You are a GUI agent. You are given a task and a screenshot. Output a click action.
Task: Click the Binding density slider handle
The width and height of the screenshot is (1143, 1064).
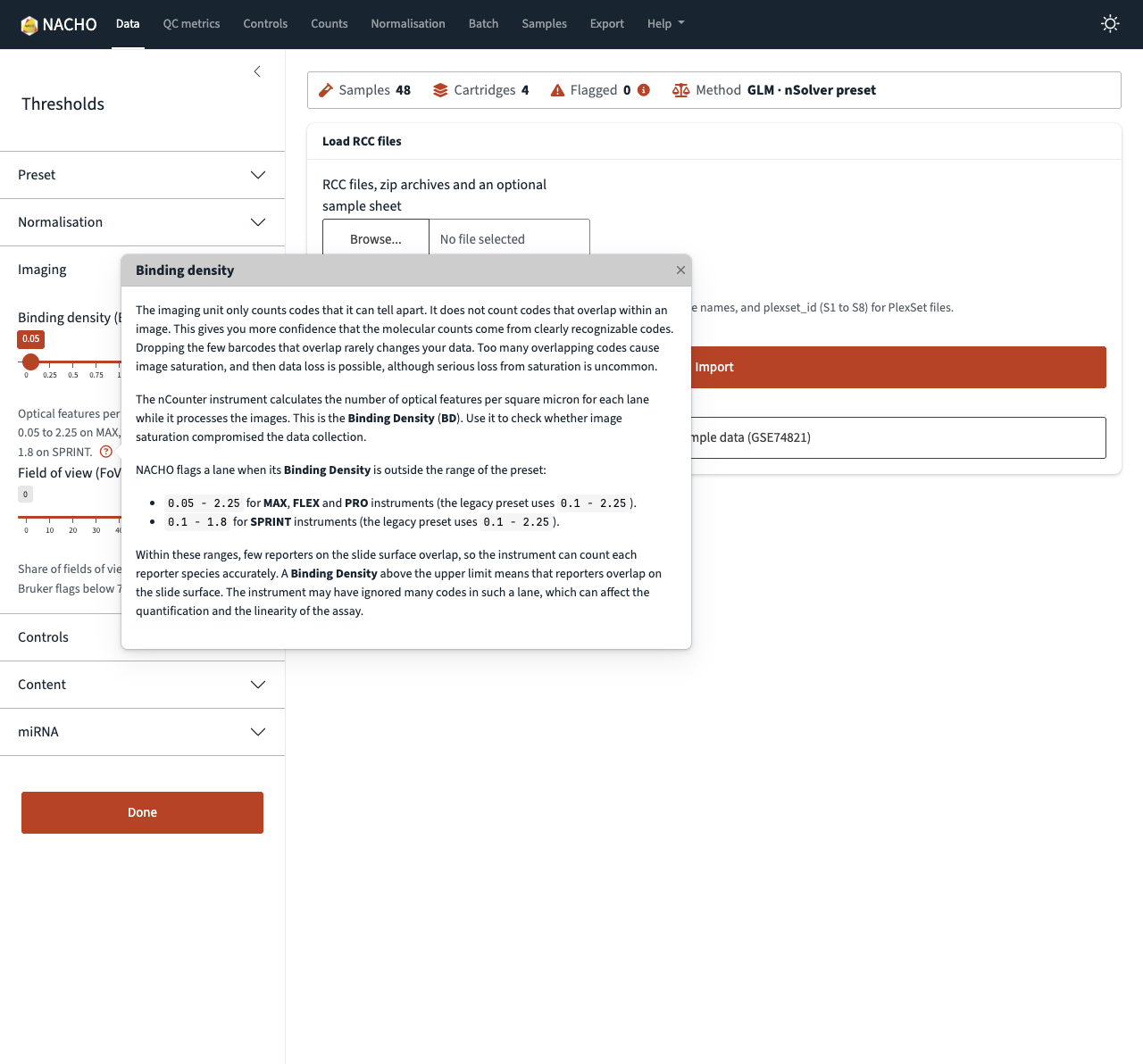coord(30,362)
